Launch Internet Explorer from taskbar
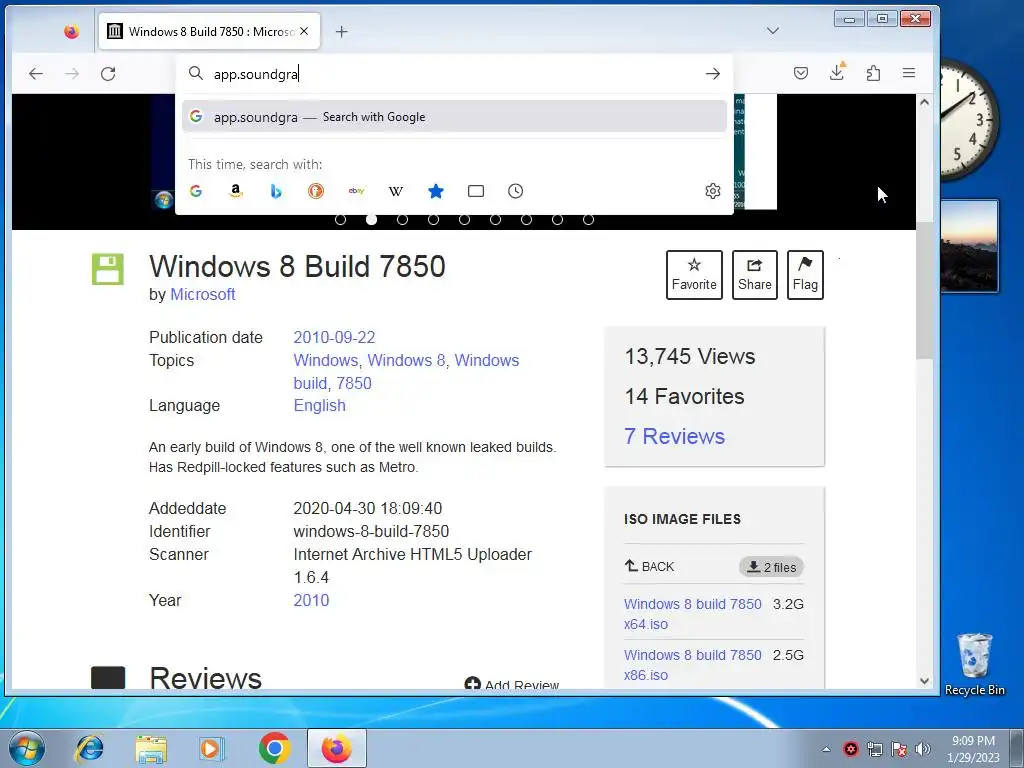The height and width of the screenshot is (768, 1024). (x=89, y=748)
